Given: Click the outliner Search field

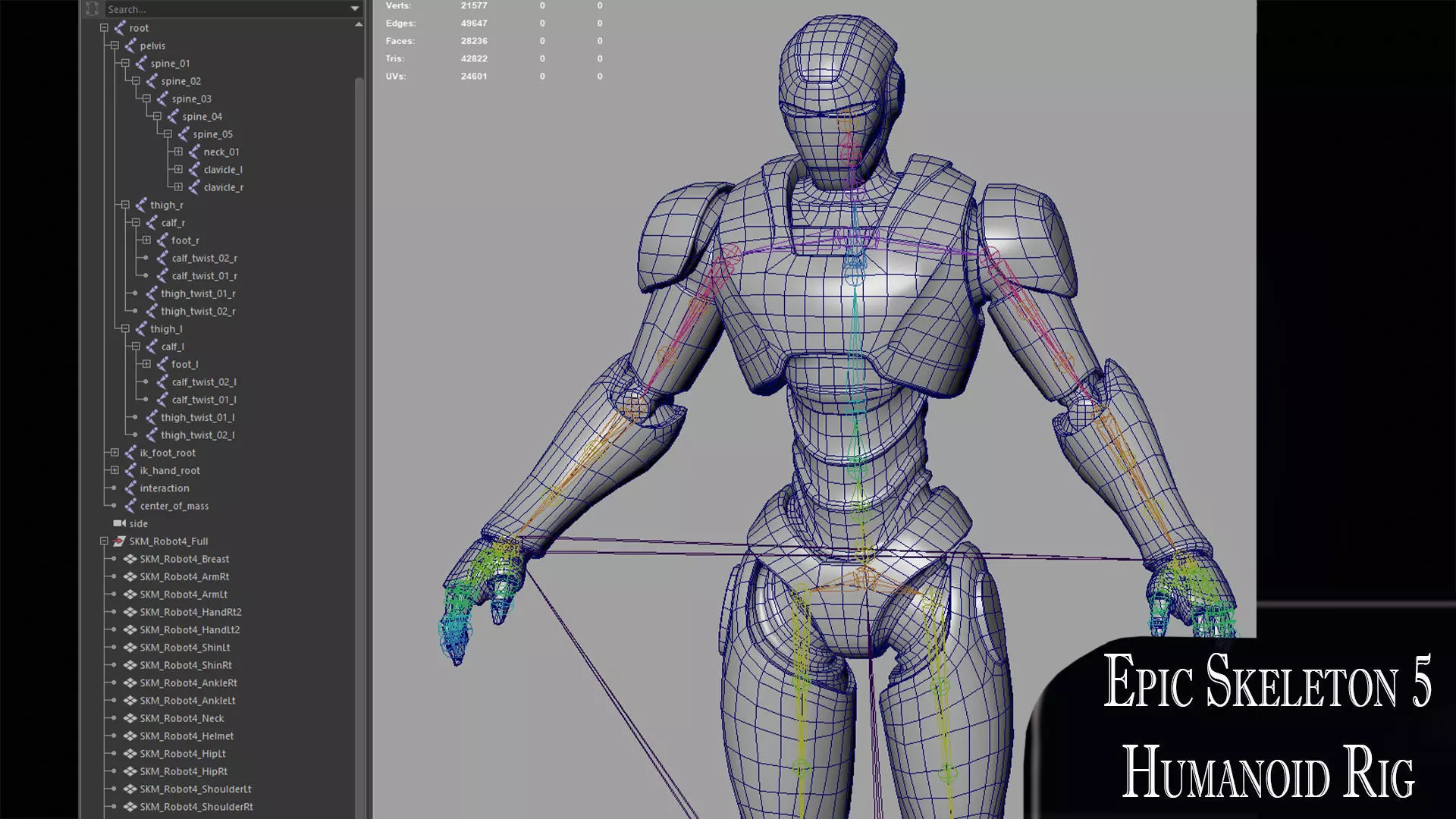Looking at the screenshot, I should click(226, 9).
